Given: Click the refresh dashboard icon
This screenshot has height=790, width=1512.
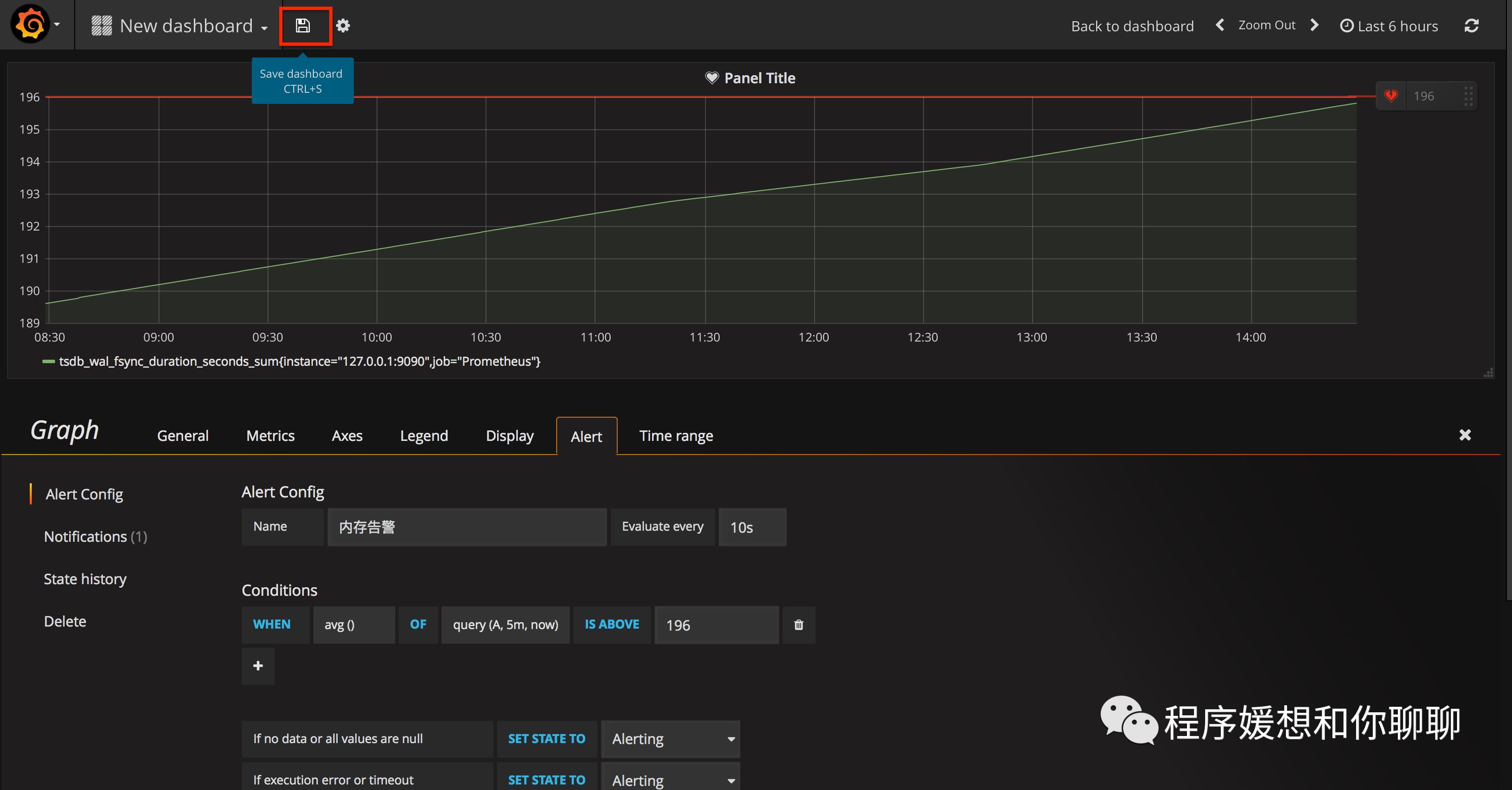Looking at the screenshot, I should click(1471, 26).
